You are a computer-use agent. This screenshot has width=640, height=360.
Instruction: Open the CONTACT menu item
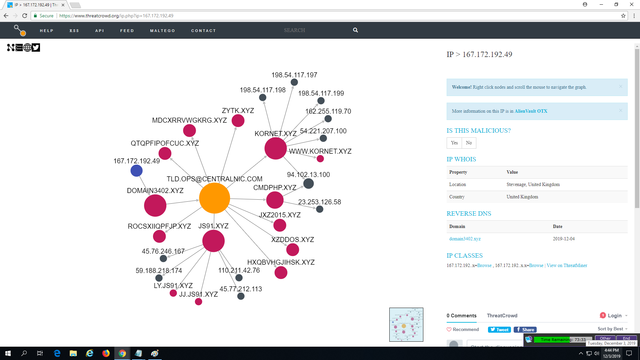[204, 31]
